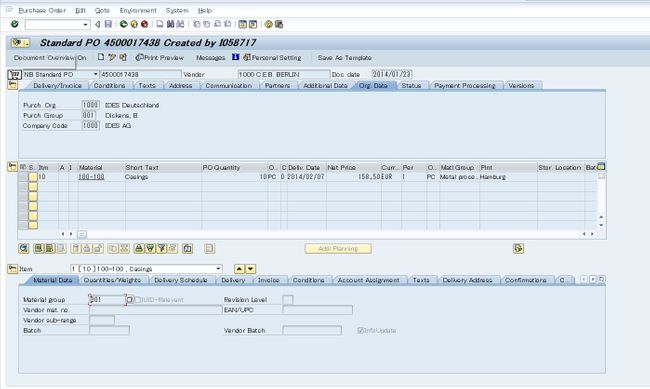Click the item table horizontal scrollbar
This screenshot has width=650, height=389.
[327, 234]
